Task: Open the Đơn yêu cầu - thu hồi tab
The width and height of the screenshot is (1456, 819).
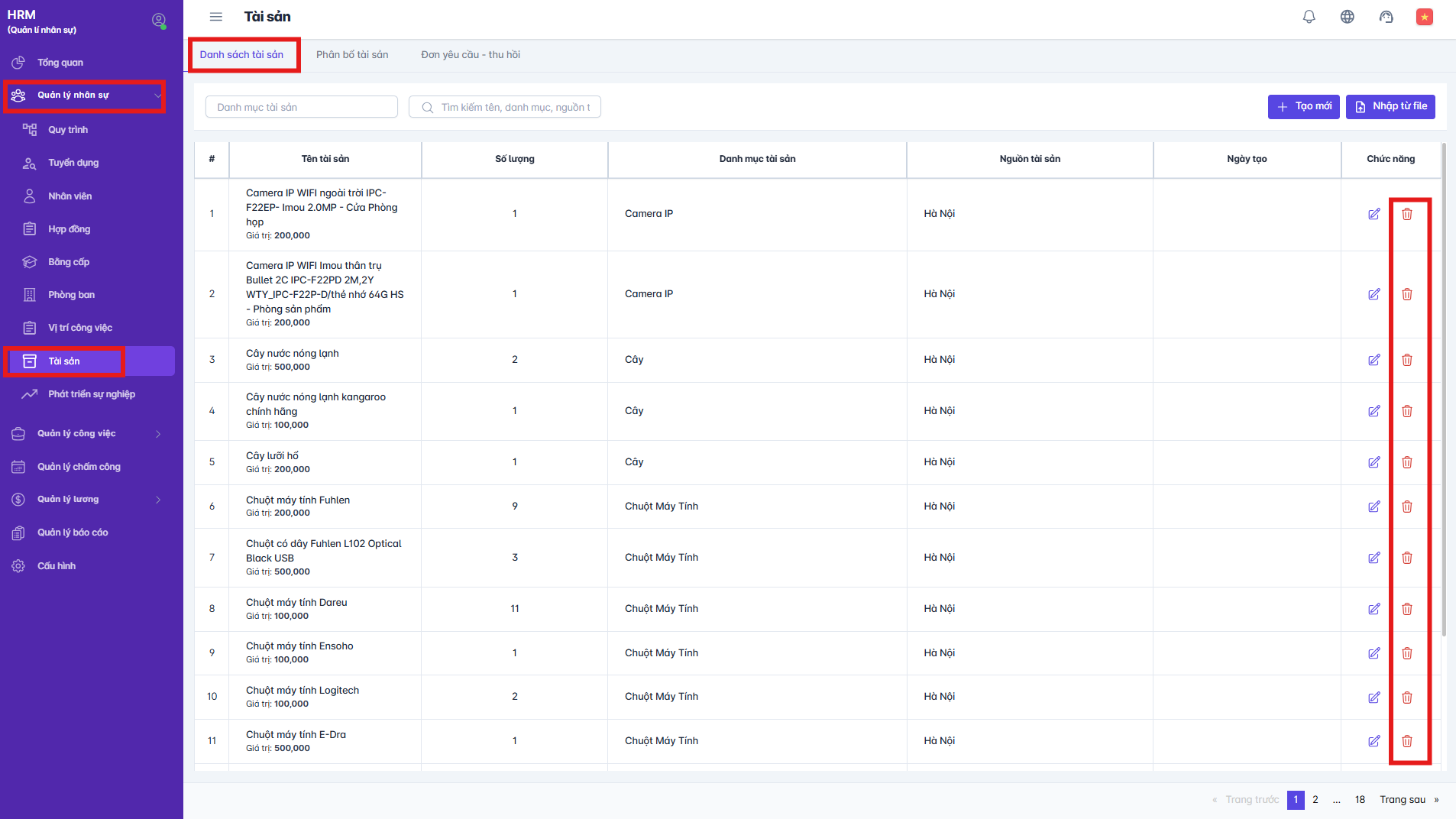Action: click(x=471, y=55)
